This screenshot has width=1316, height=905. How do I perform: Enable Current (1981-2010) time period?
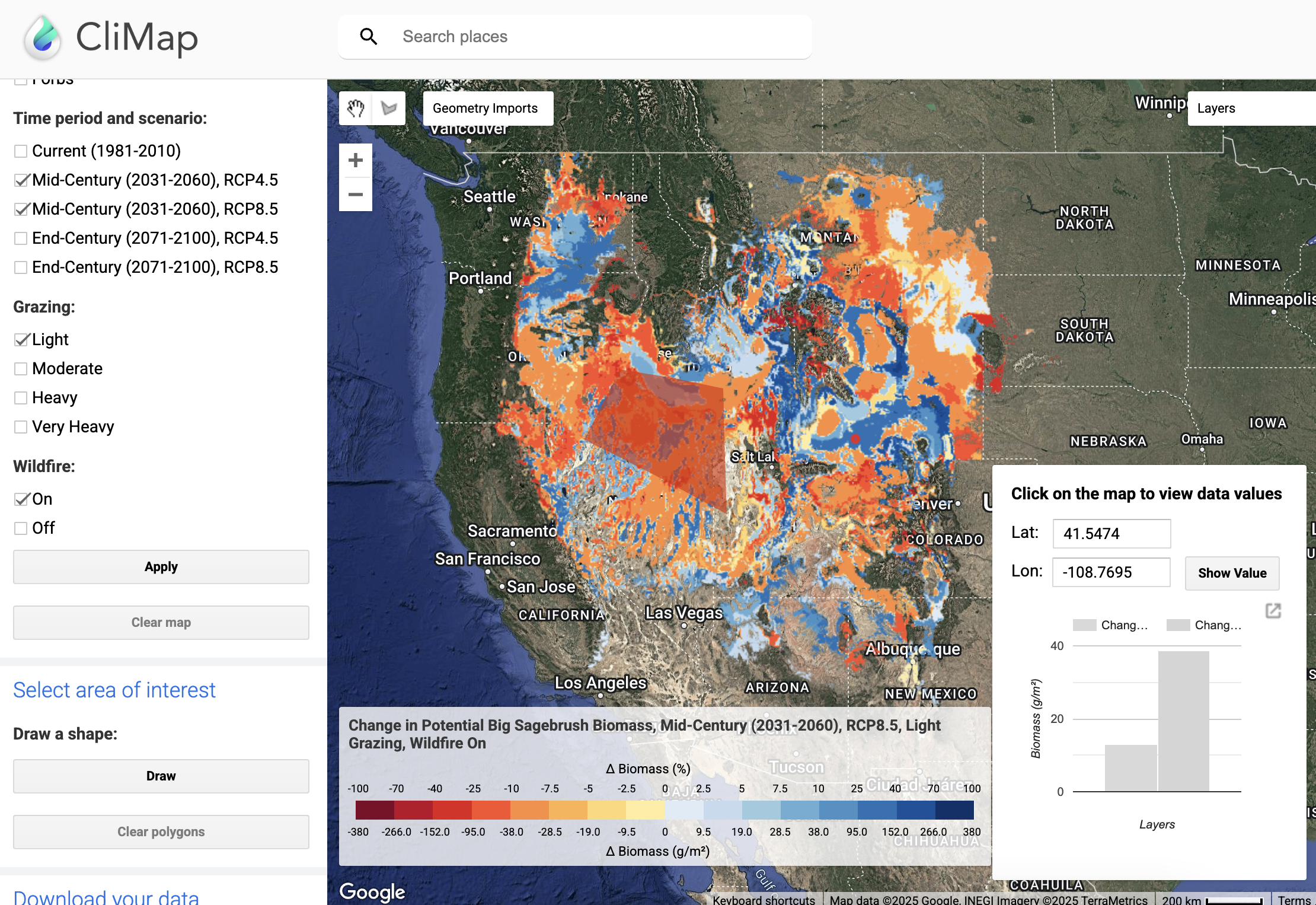(21, 151)
